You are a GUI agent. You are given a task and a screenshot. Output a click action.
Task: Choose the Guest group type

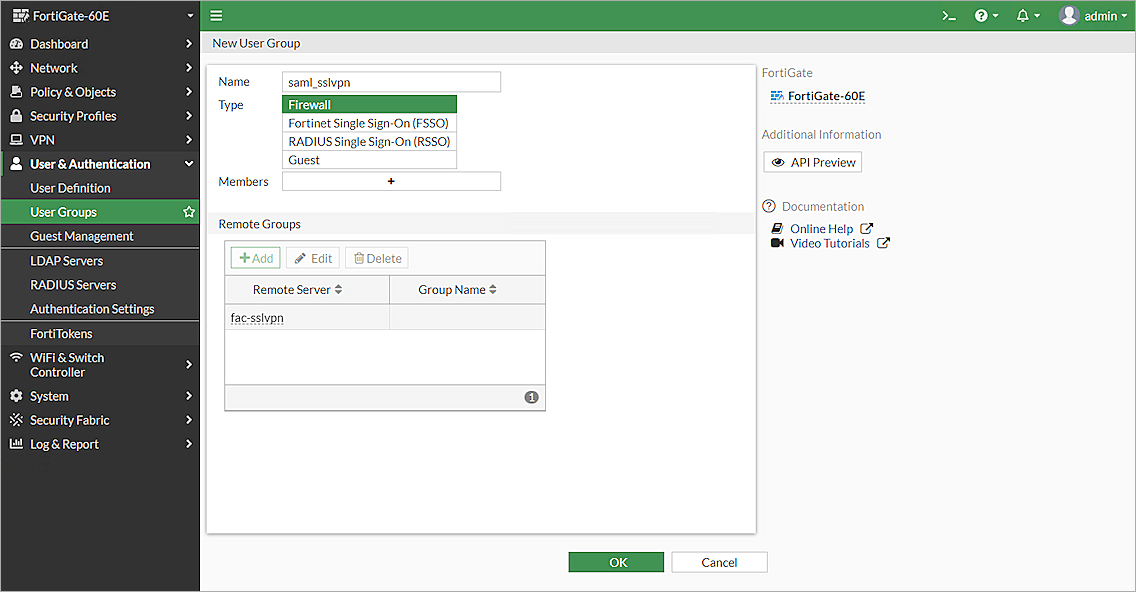coord(369,160)
